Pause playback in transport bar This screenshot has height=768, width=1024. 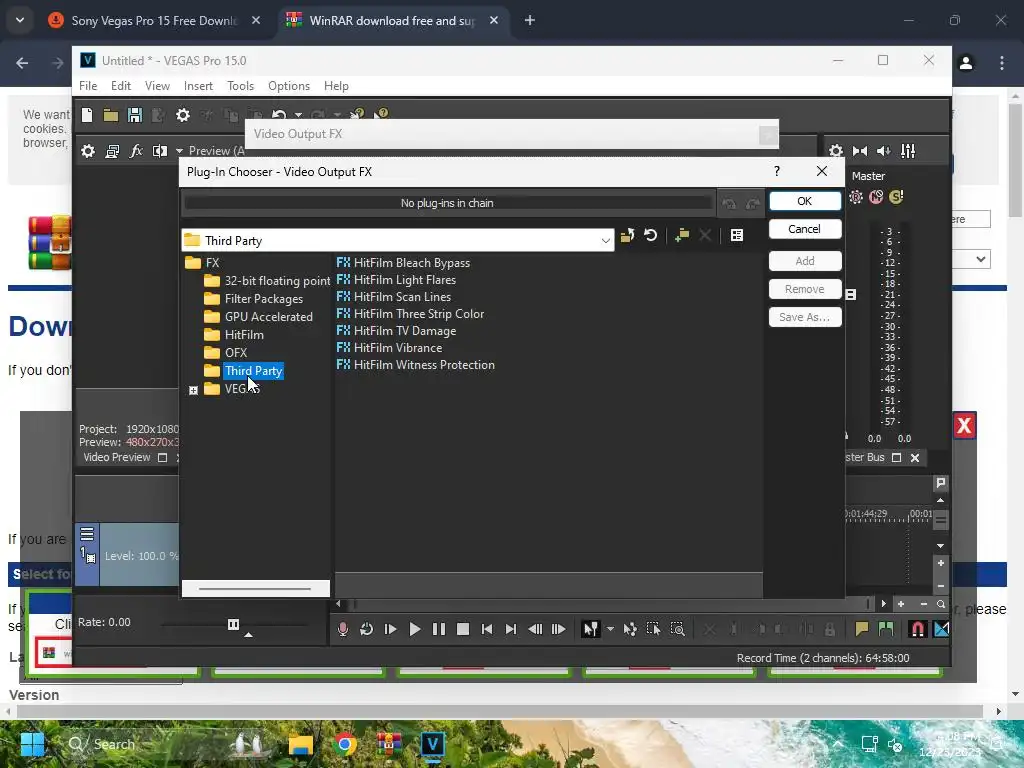pyautogui.click(x=439, y=629)
